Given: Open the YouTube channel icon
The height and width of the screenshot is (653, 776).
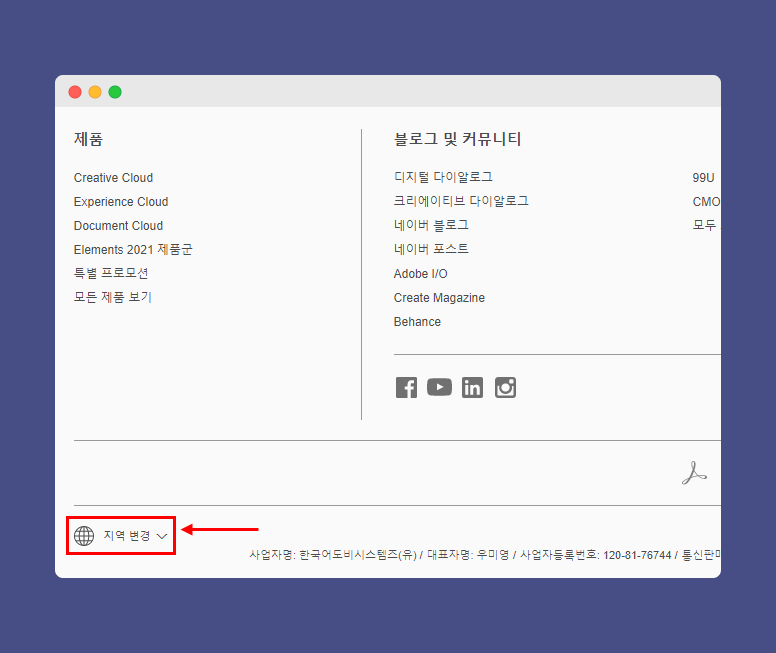Looking at the screenshot, I should point(439,387).
